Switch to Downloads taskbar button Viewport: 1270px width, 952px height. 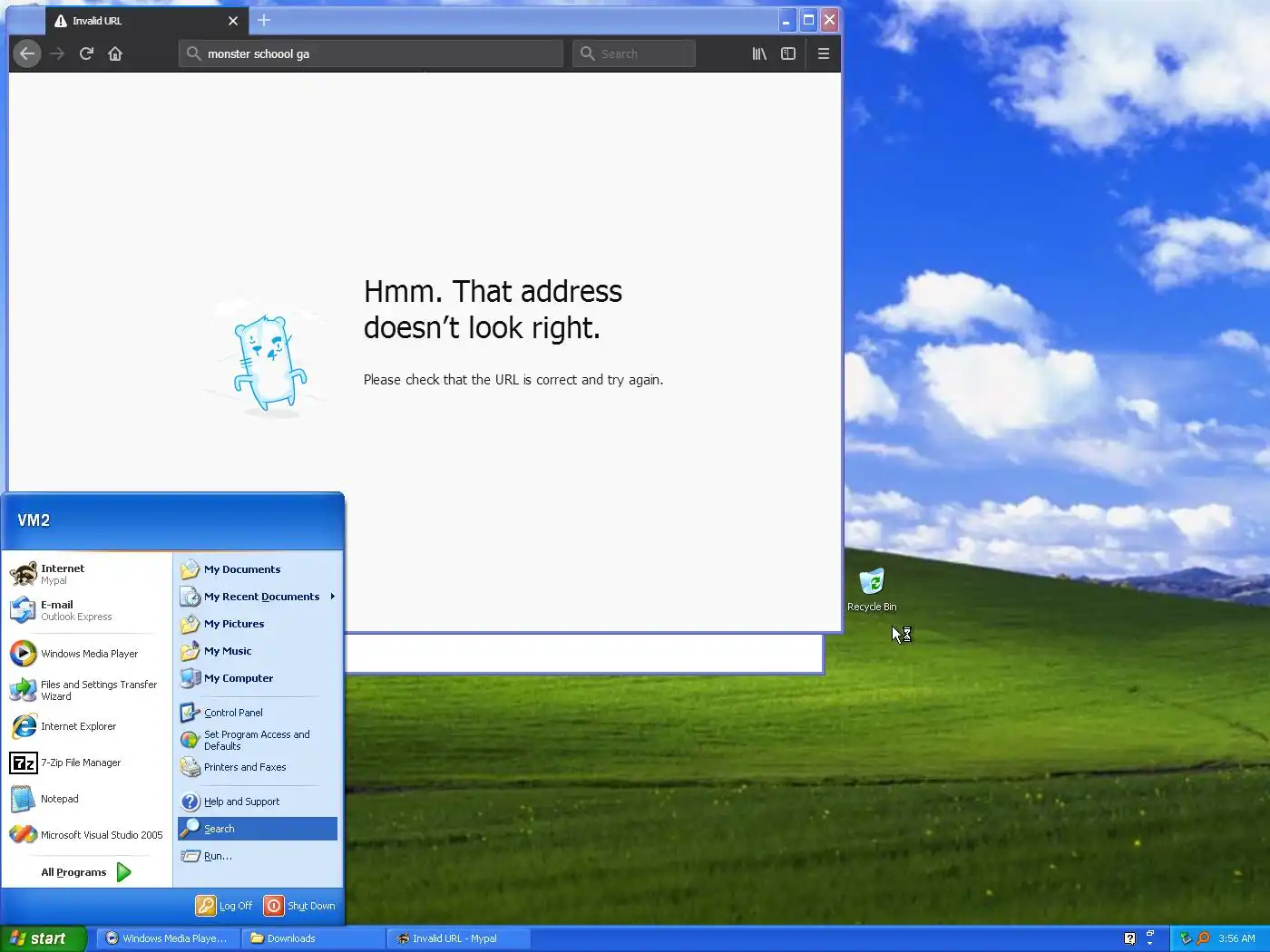click(313, 938)
